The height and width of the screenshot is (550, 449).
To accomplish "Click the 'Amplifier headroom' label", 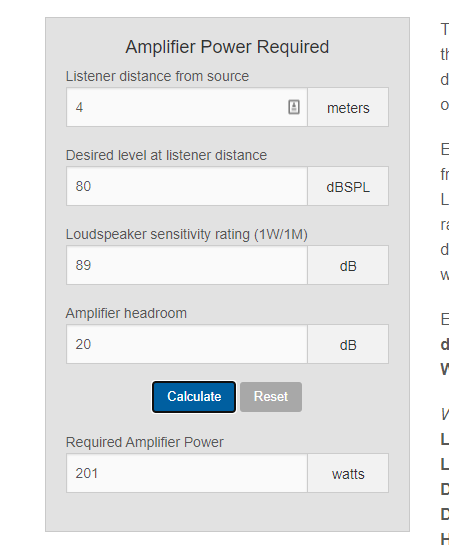I will (126, 313).
